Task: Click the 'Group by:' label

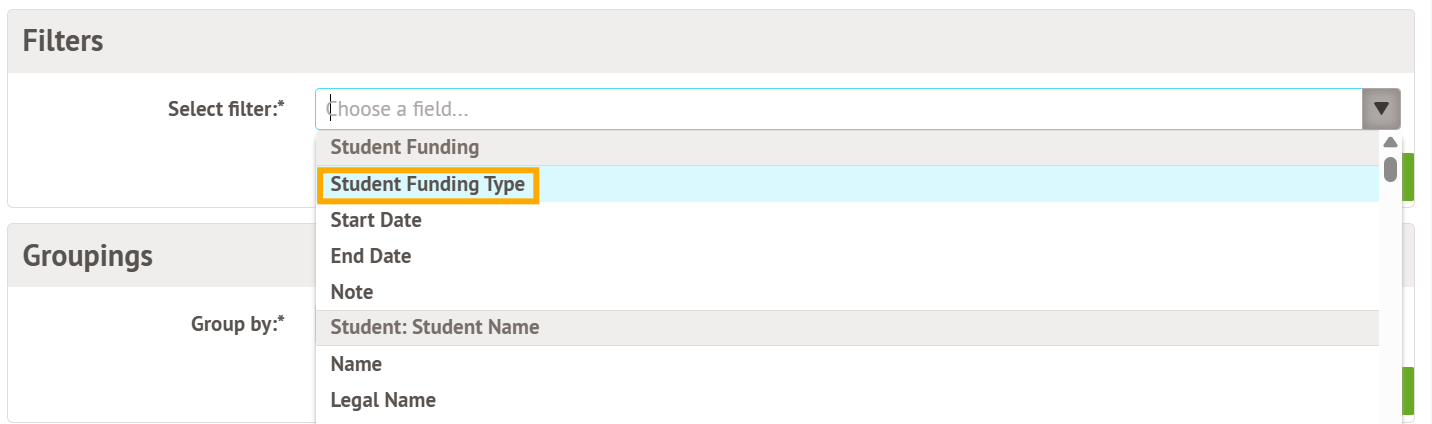Action: tap(238, 324)
